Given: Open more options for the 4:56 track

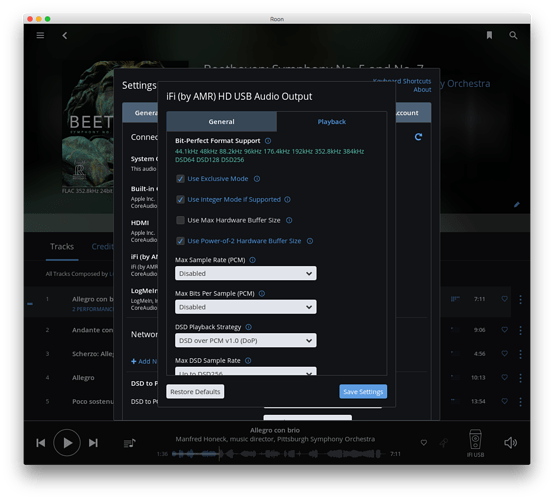Looking at the screenshot, I should (520, 354).
